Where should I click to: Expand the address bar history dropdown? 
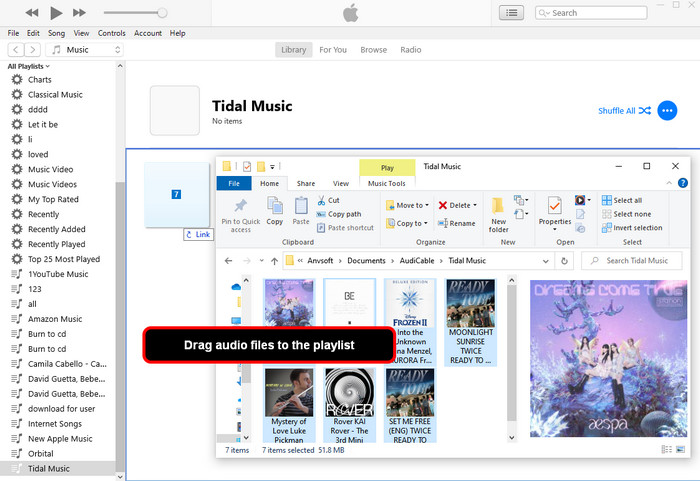(546, 261)
